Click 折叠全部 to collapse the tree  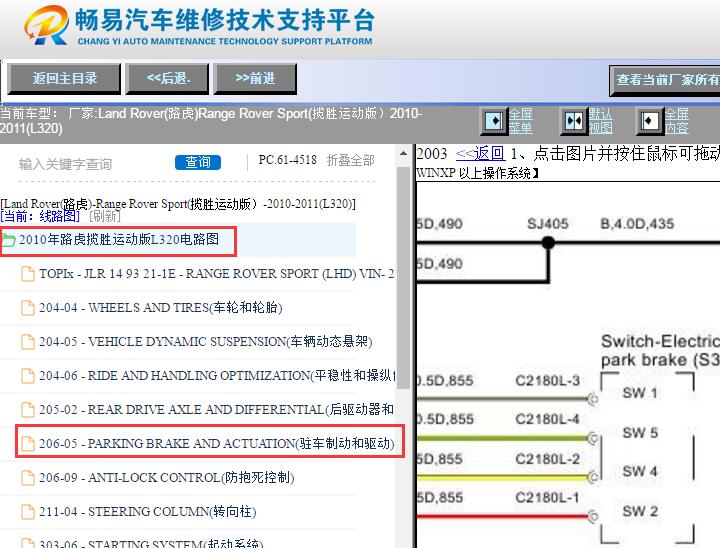coord(350,160)
